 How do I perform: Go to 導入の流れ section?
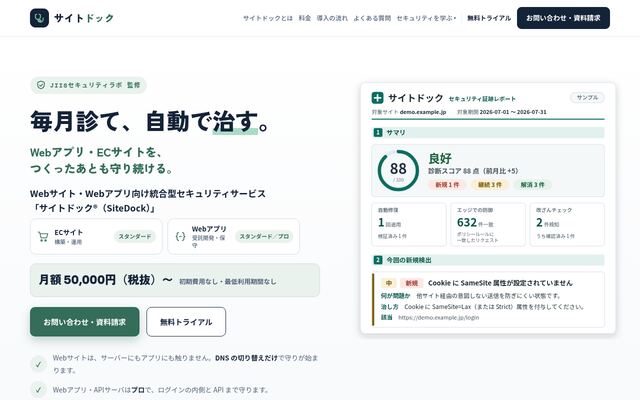click(x=332, y=18)
